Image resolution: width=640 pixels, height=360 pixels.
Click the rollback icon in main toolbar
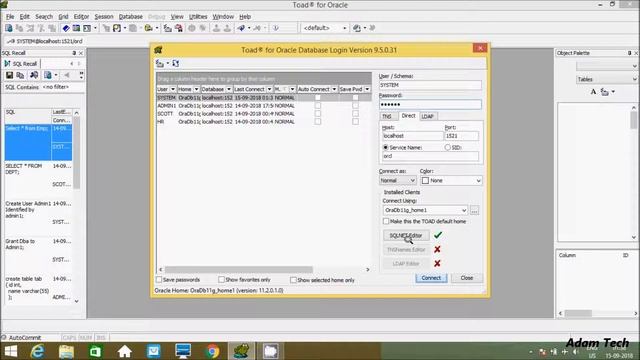click(x=227, y=28)
